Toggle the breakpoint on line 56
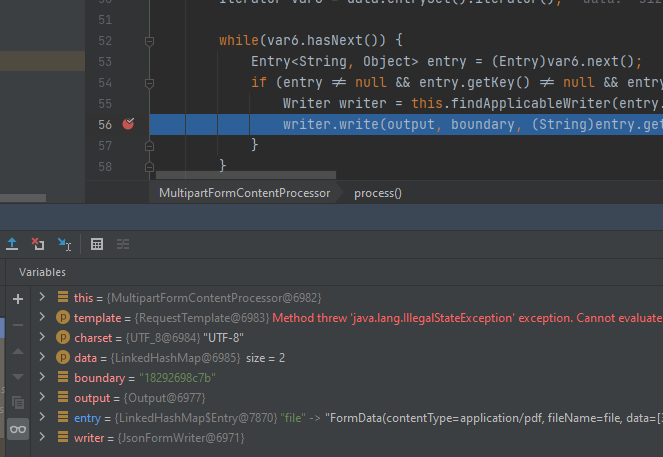The height and width of the screenshot is (457, 663). (x=128, y=124)
